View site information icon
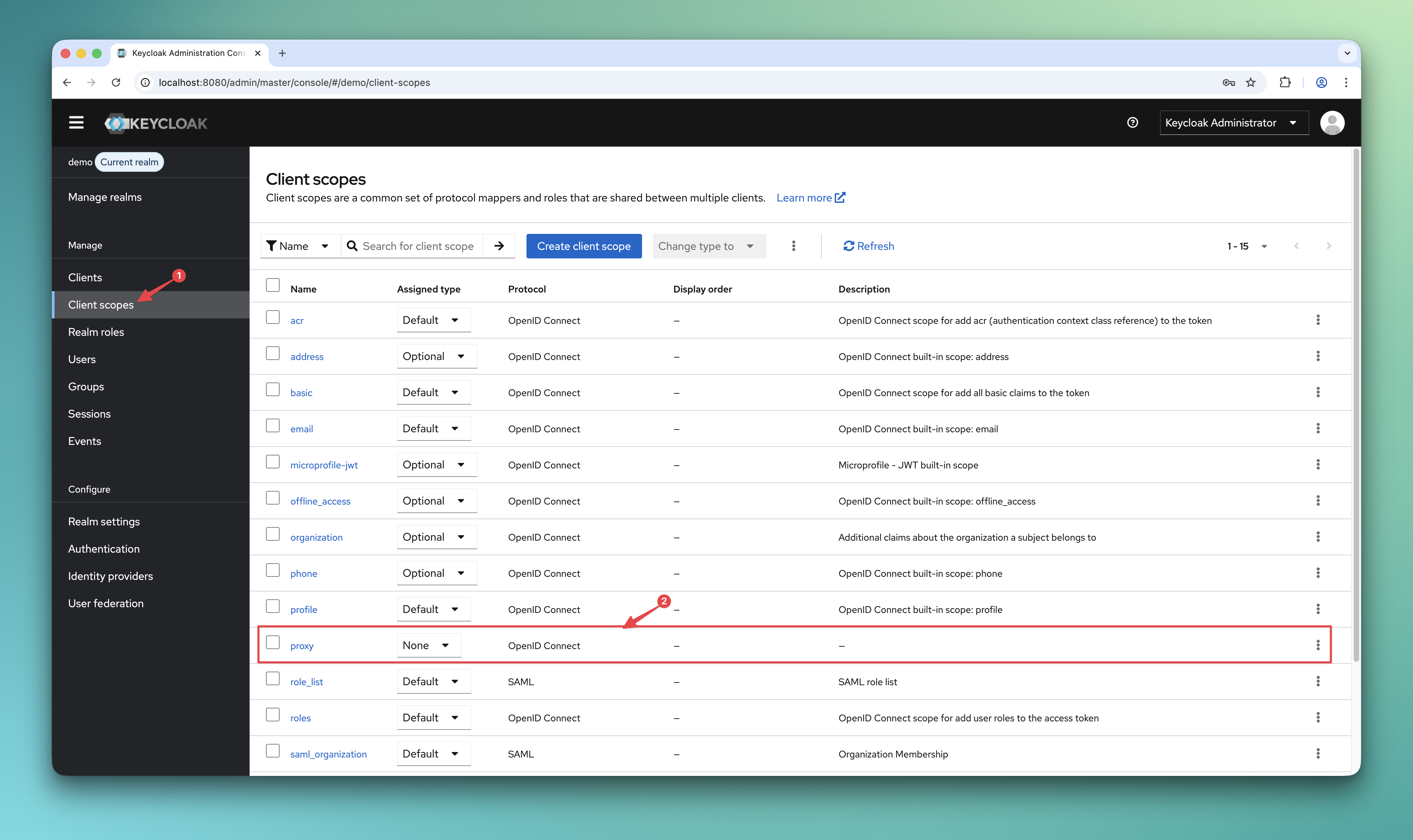 point(146,82)
